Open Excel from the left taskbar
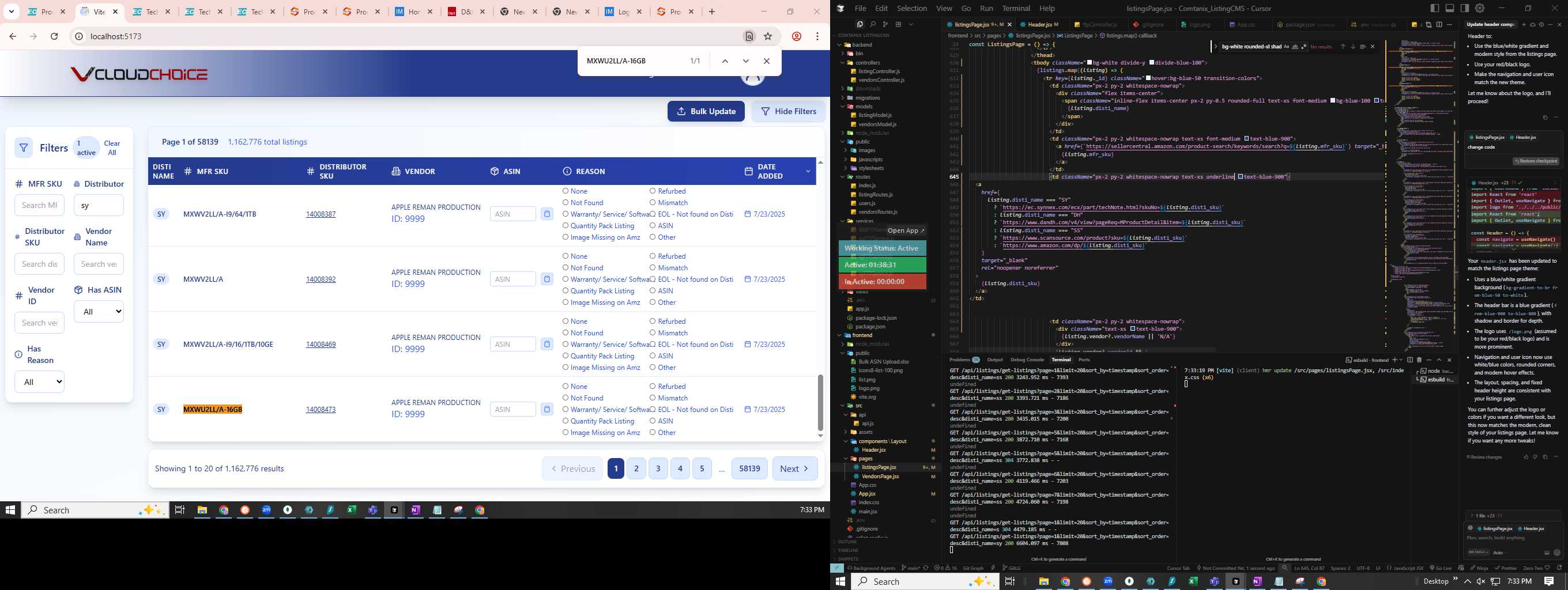The width and height of the screenshot is (1568, 590). coord(351,510)
